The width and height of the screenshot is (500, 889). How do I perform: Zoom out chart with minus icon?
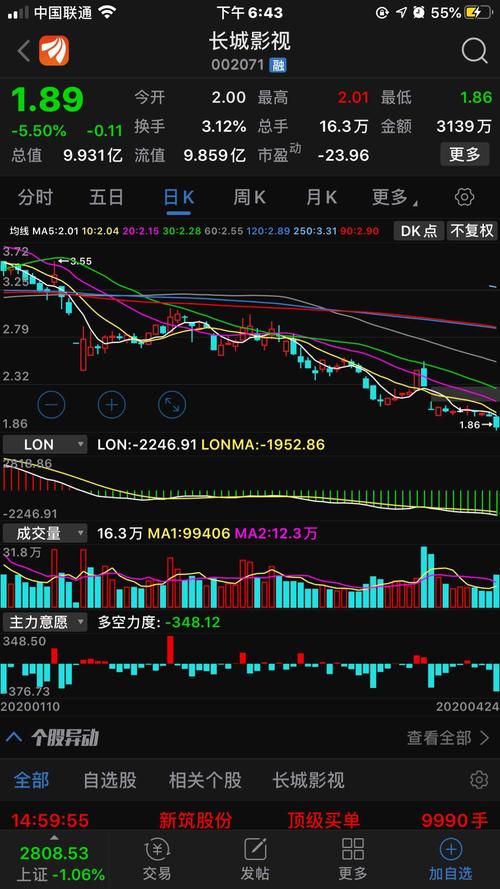coord(52,405)
